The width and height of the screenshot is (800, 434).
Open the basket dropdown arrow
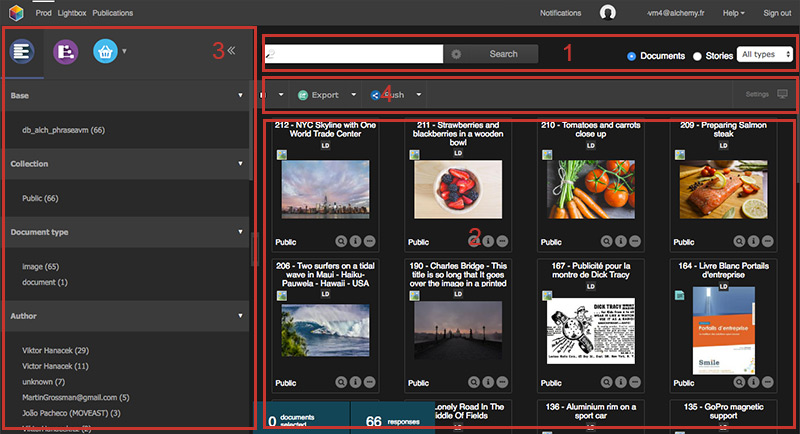[x=124, y=51]
